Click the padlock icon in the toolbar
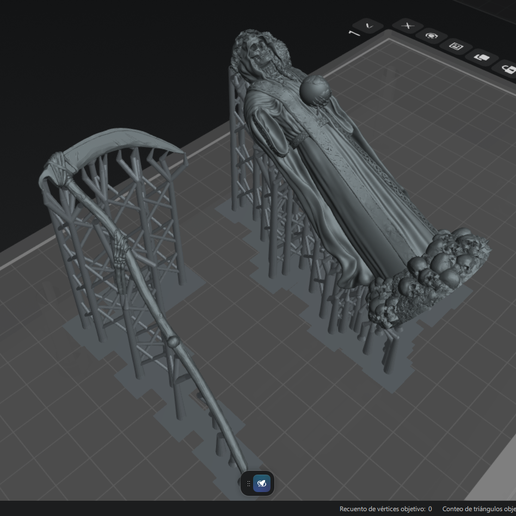The height and width of the screenshot is (516, 516). point(507,69)
